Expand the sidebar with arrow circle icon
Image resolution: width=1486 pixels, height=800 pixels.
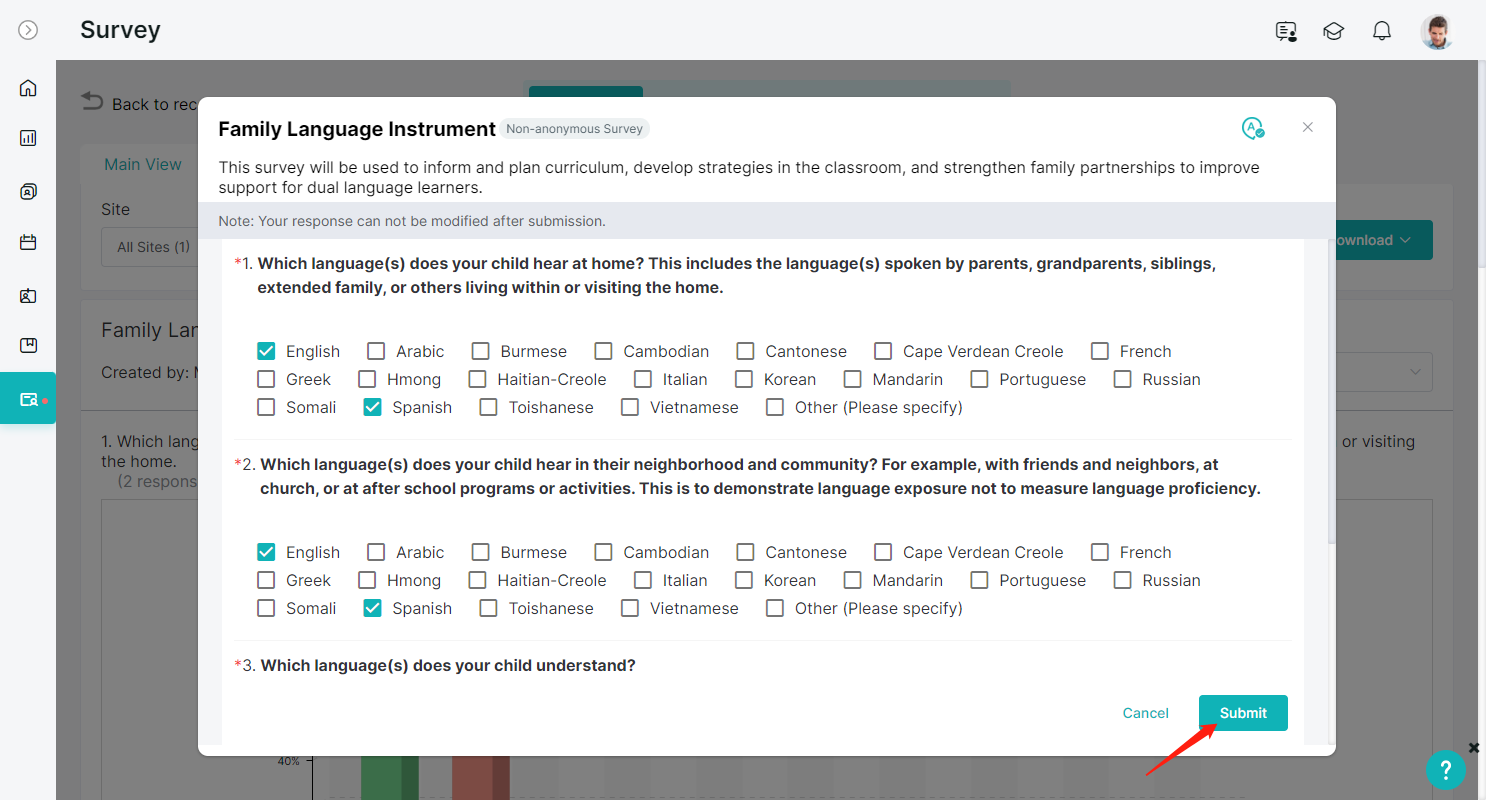[x=28, y=30]
